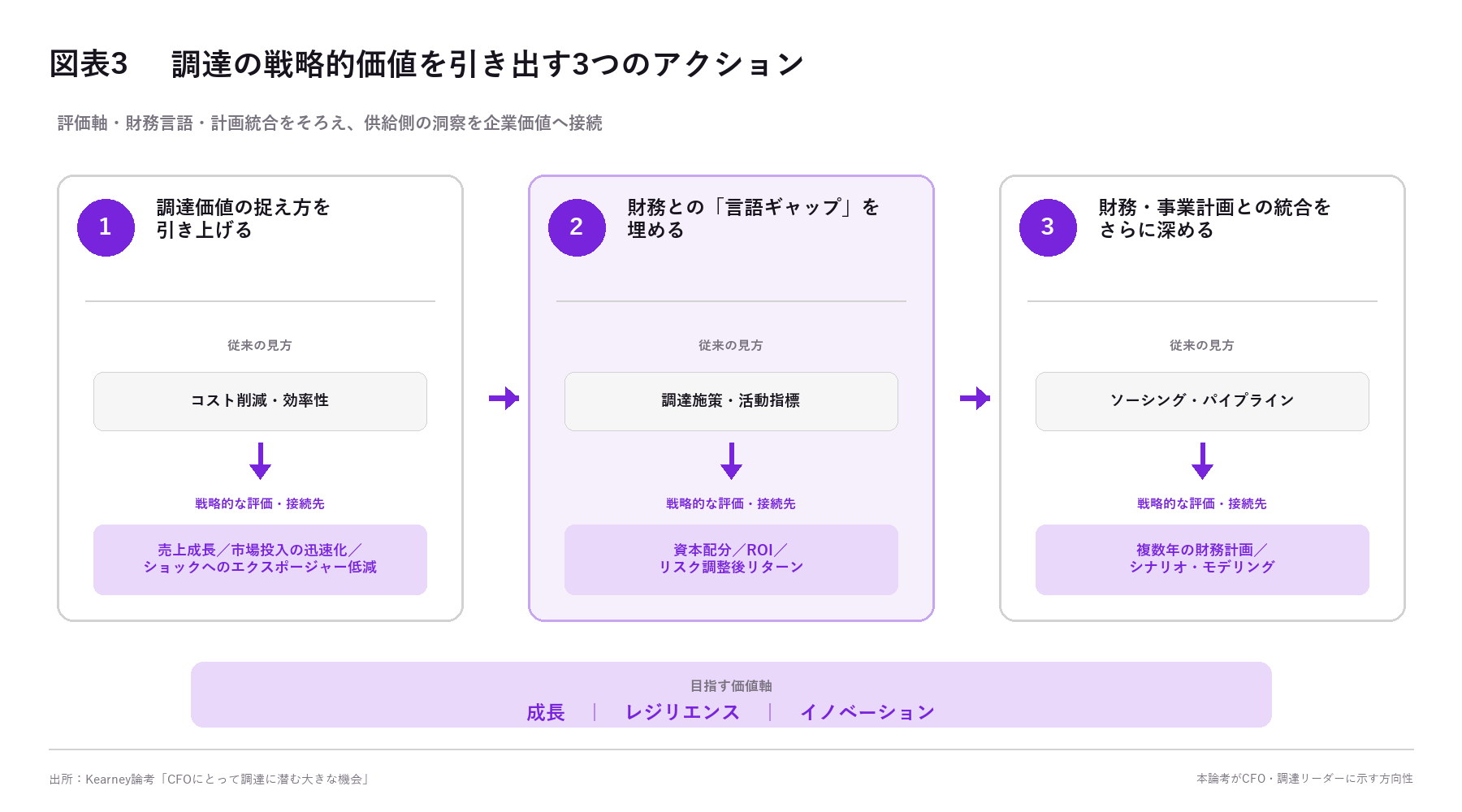Click the purple circle numbered 2
Screen dimensions: 1462x812
click(x=577, y=227)
